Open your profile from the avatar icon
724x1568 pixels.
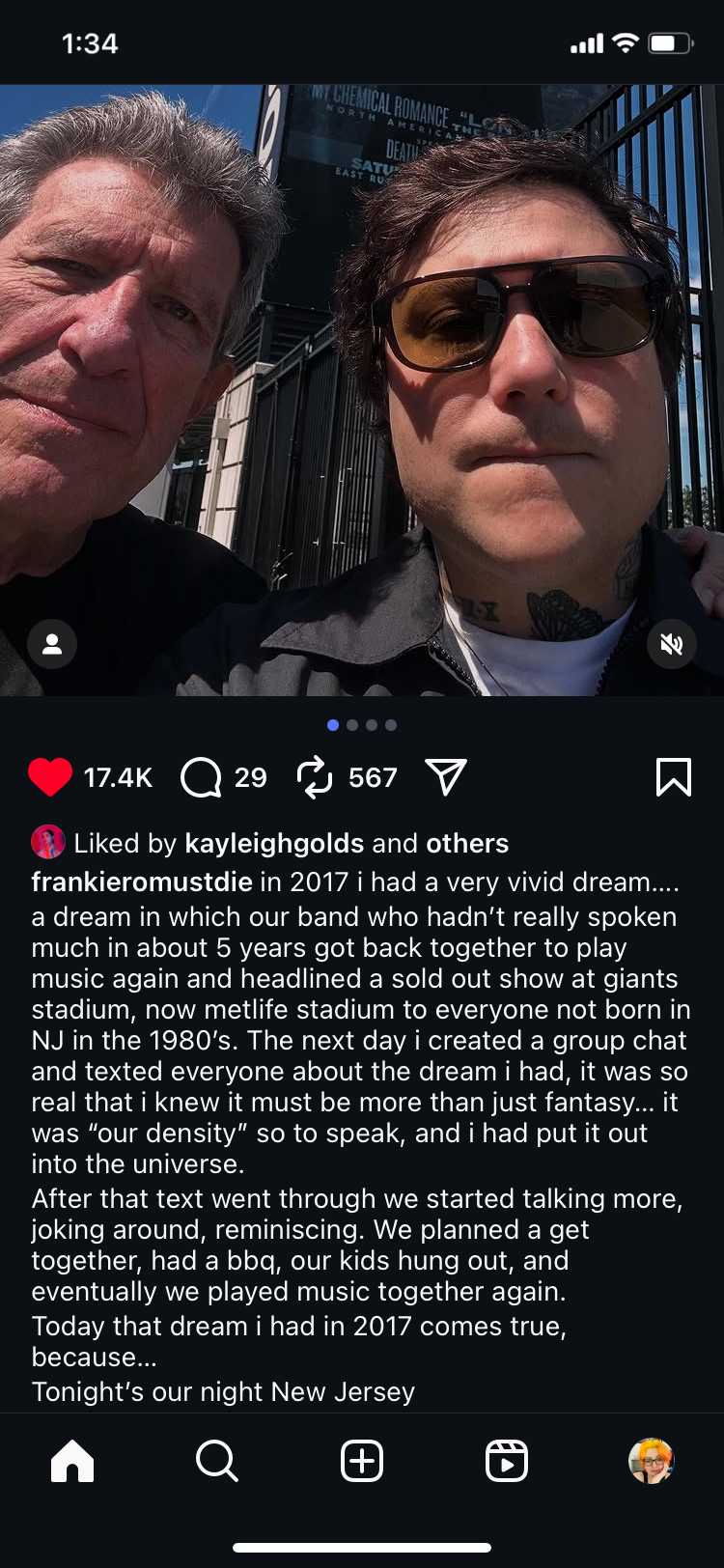click(652, 1461)
